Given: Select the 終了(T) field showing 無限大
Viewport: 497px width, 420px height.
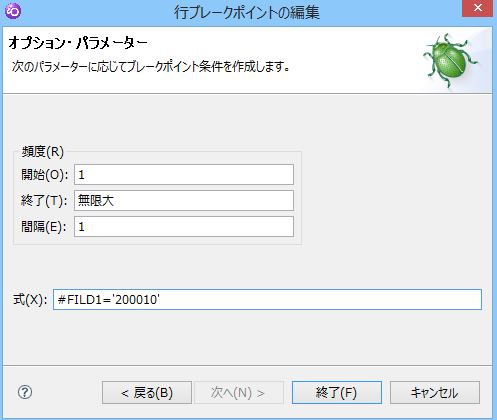Looking at the screenshot, I should point(184,200).
